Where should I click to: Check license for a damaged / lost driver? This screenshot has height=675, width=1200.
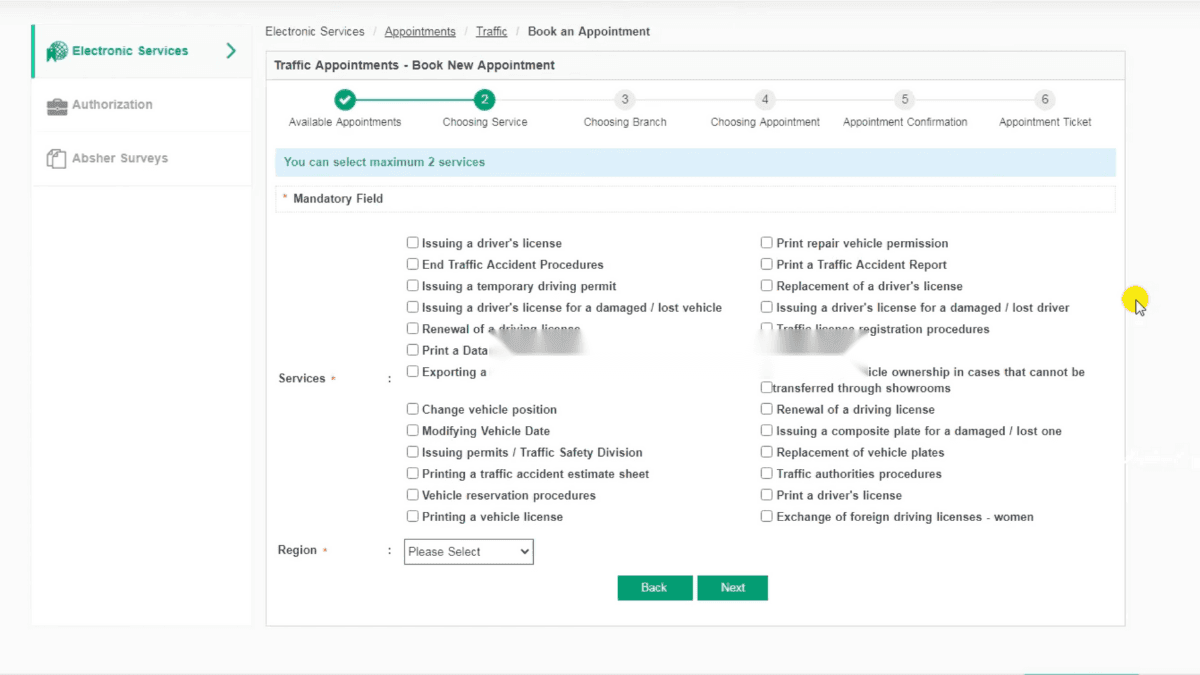pos(767,308)
